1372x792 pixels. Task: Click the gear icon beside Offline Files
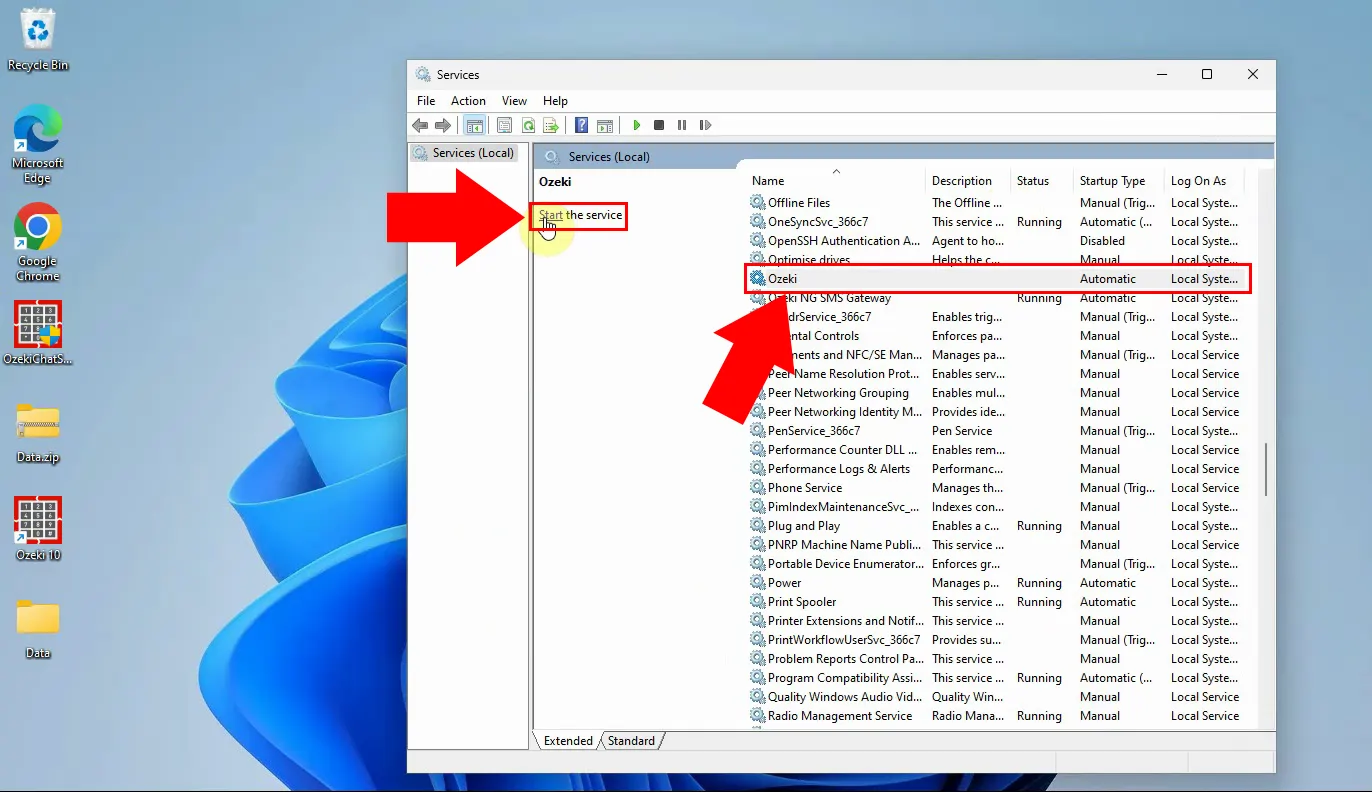[x=758, y=203]
